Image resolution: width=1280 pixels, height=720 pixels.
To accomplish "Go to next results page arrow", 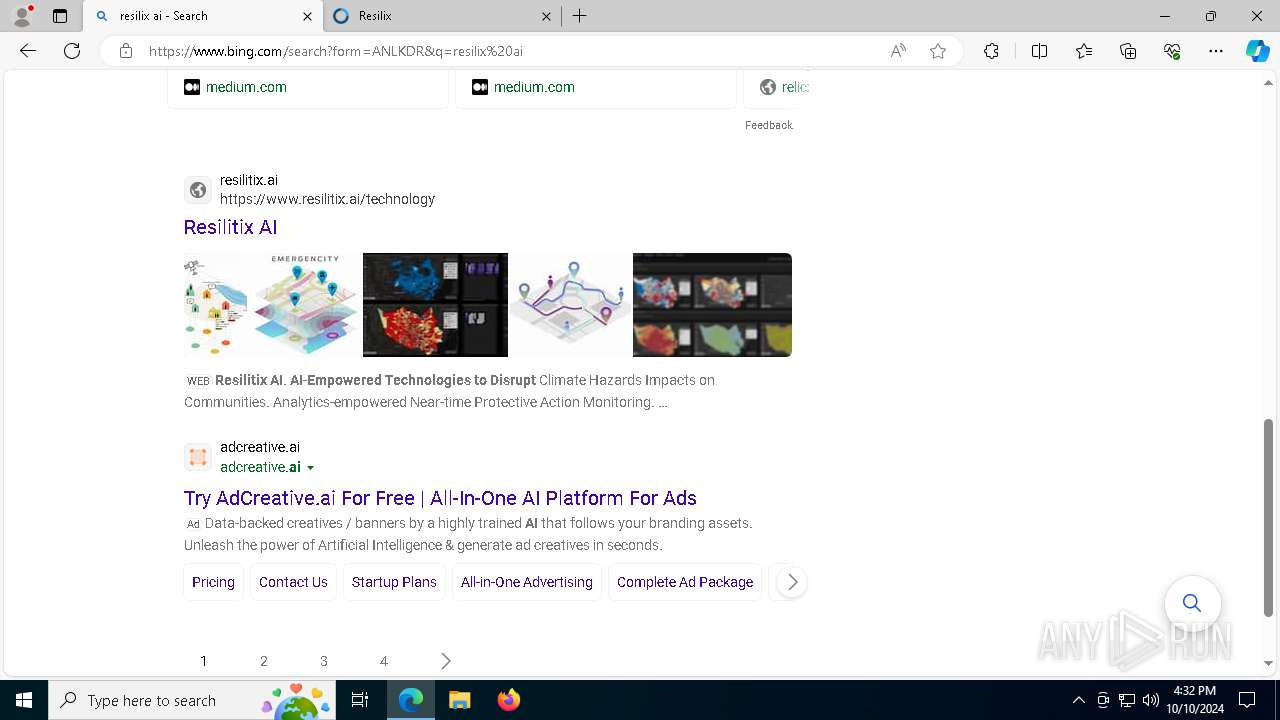I will tap(446, 661).
